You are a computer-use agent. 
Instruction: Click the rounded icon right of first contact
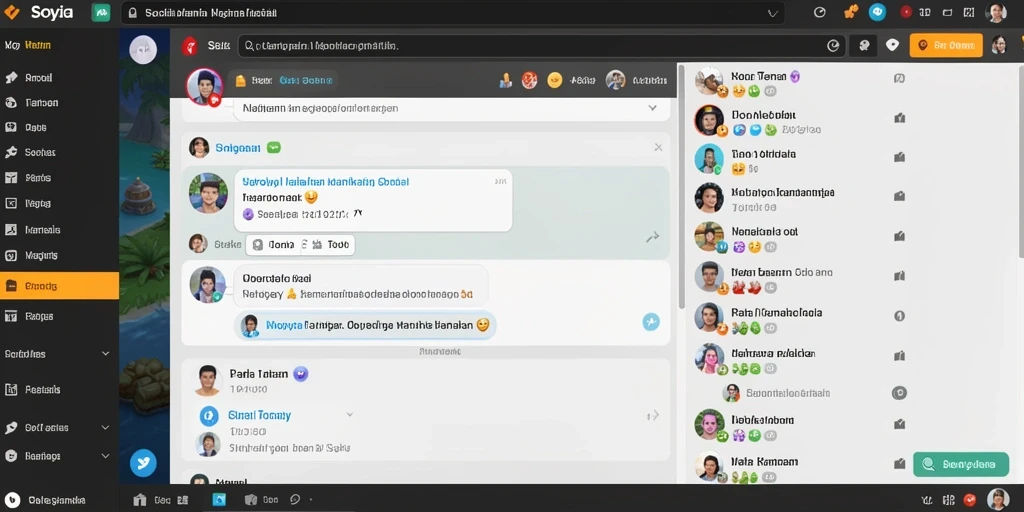pos(899,78)
